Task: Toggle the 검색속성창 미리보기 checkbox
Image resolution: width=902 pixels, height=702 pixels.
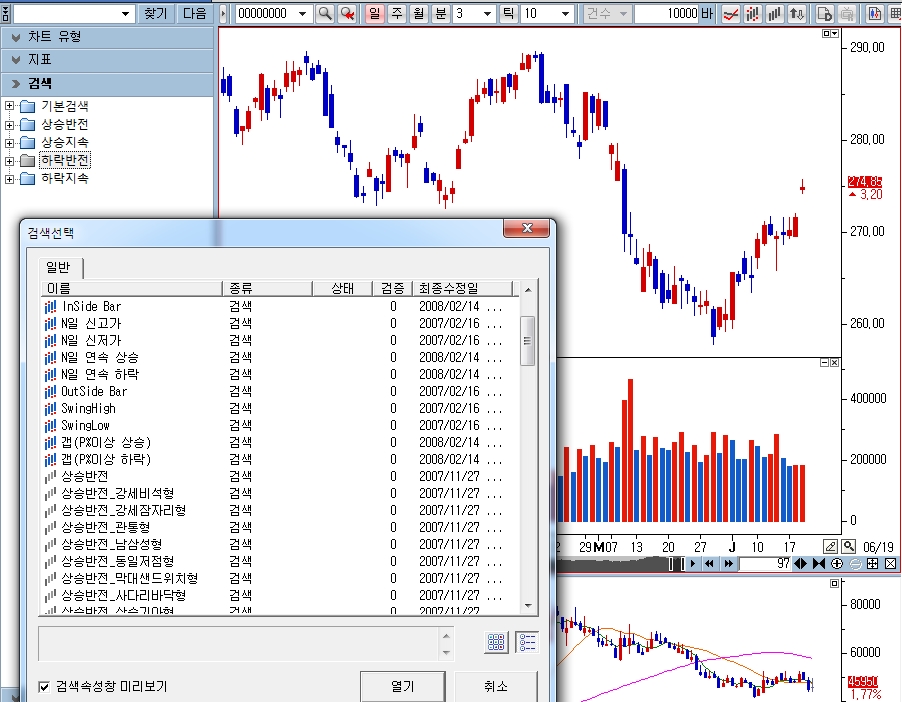Action: [x=44, y=687]
